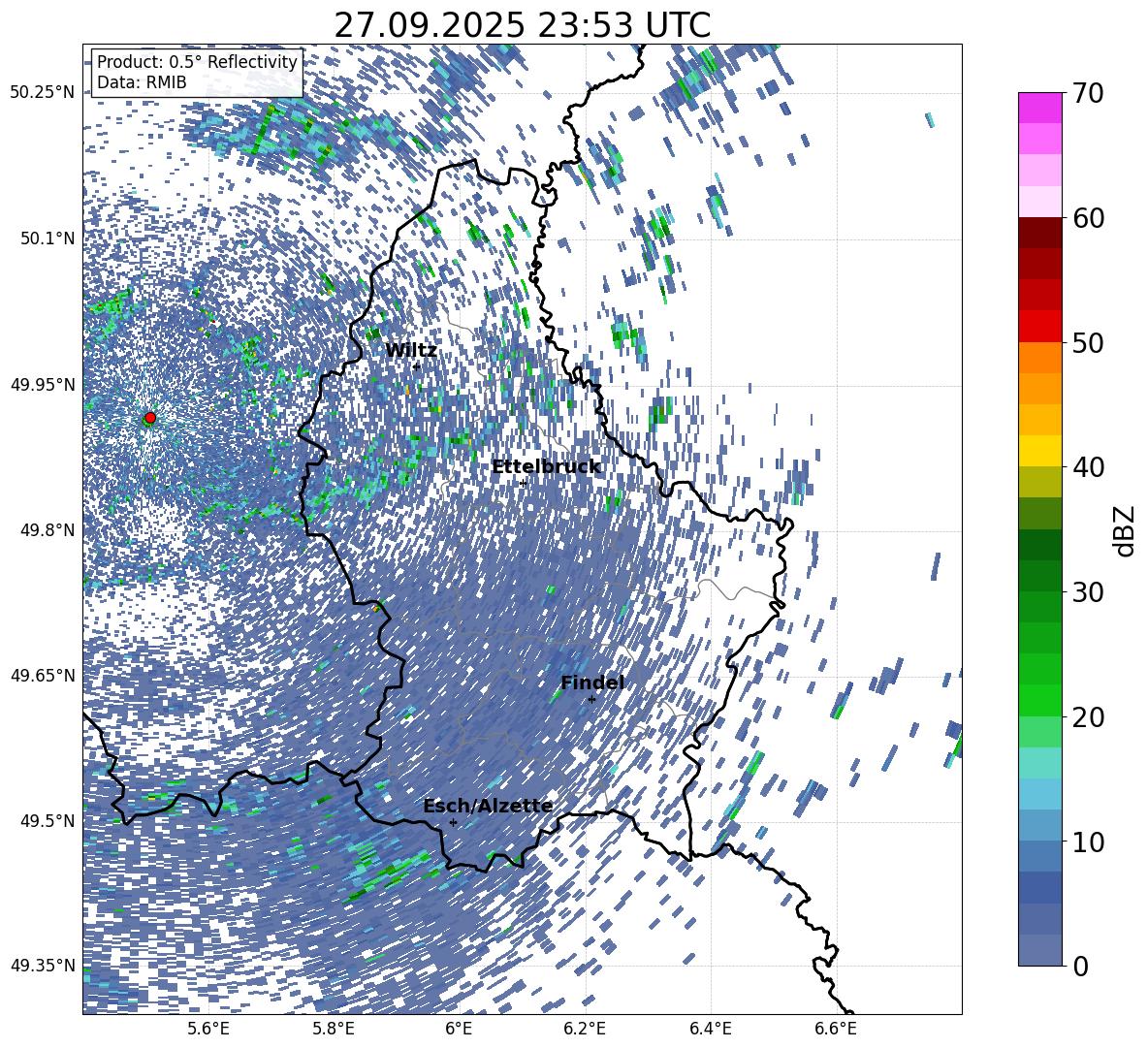Click the red radar site marker dot
The image size is (1148, 1048).
150,418
